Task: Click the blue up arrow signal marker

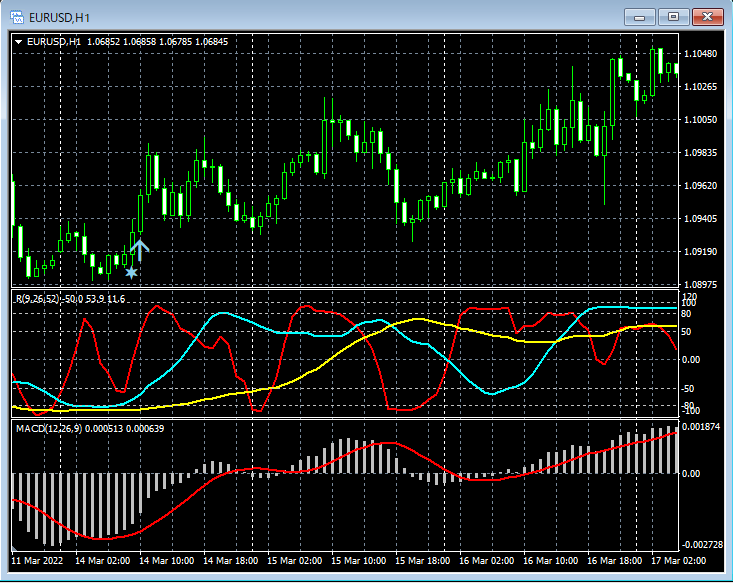Action: click(139, 249)
